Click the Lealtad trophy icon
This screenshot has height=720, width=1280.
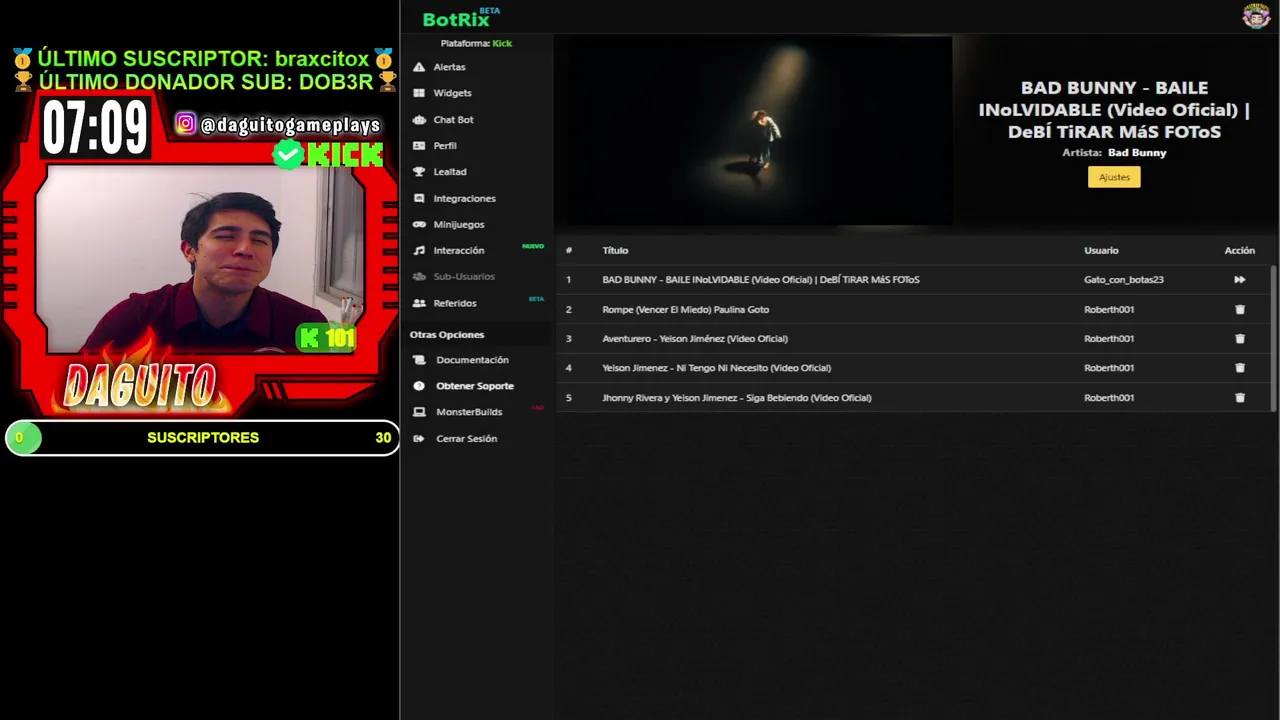point(419,172)
